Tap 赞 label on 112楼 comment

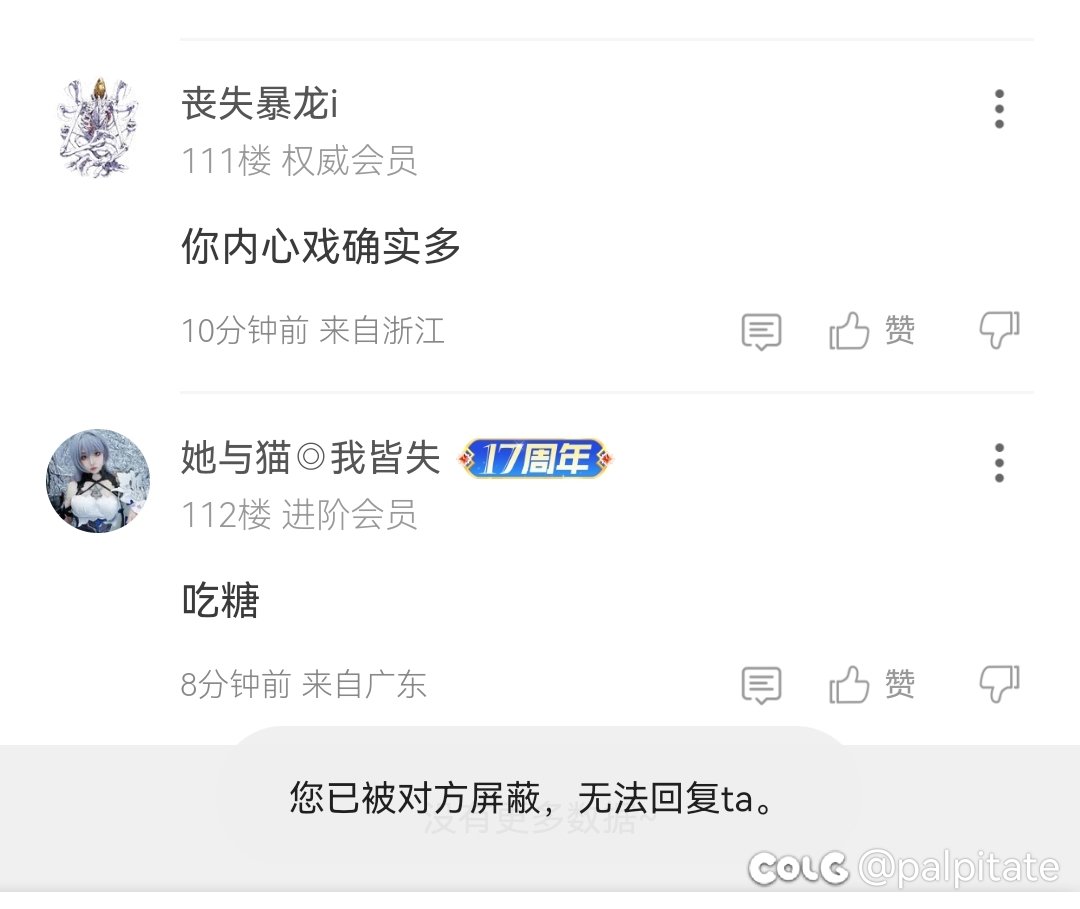[900, 685]
